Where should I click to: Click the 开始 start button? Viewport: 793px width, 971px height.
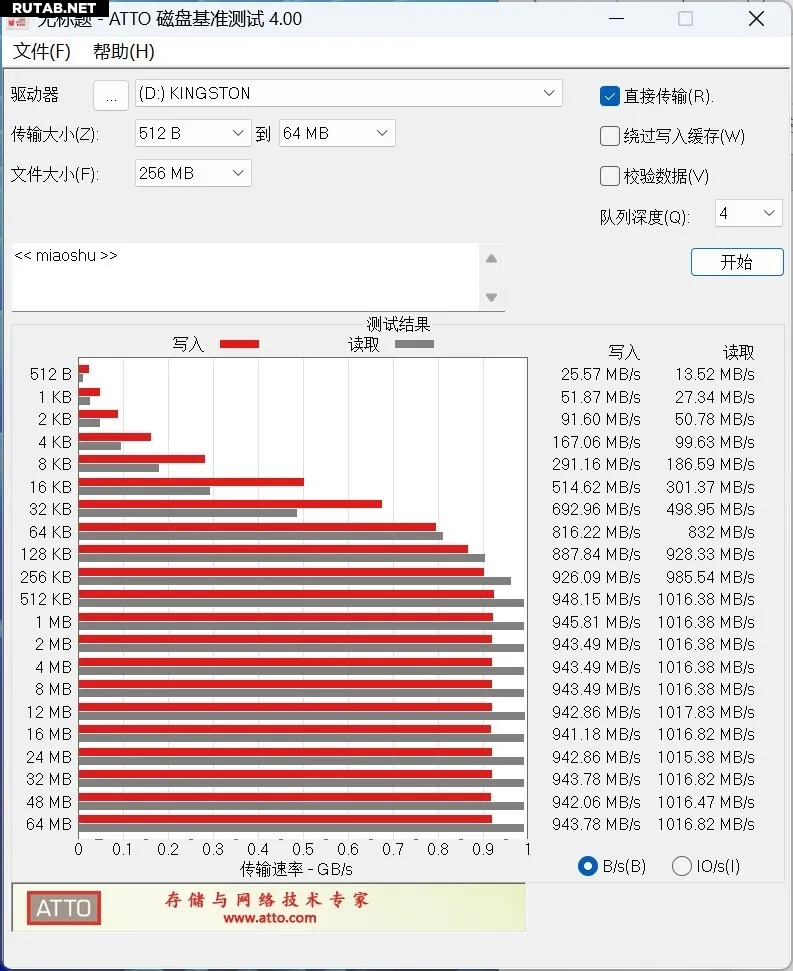pos(736,262)
